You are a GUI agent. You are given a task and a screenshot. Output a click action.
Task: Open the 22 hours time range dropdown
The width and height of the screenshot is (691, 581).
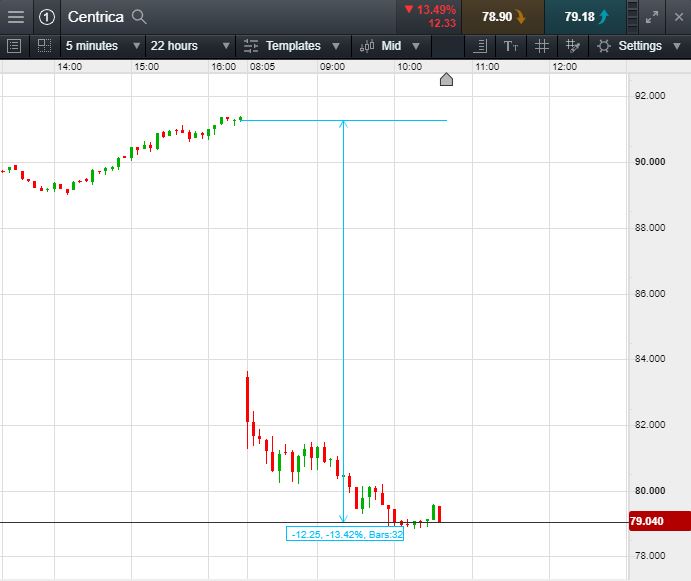click(190, 46)
